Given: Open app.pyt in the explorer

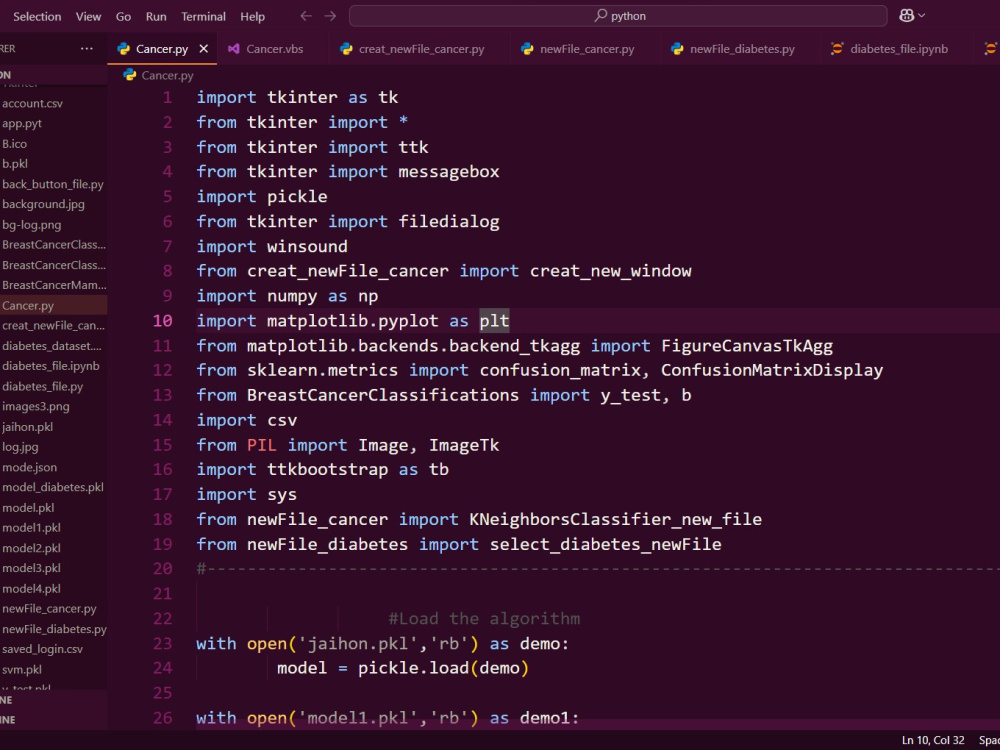Looking at the screenshot, I should tap(22, 123).
